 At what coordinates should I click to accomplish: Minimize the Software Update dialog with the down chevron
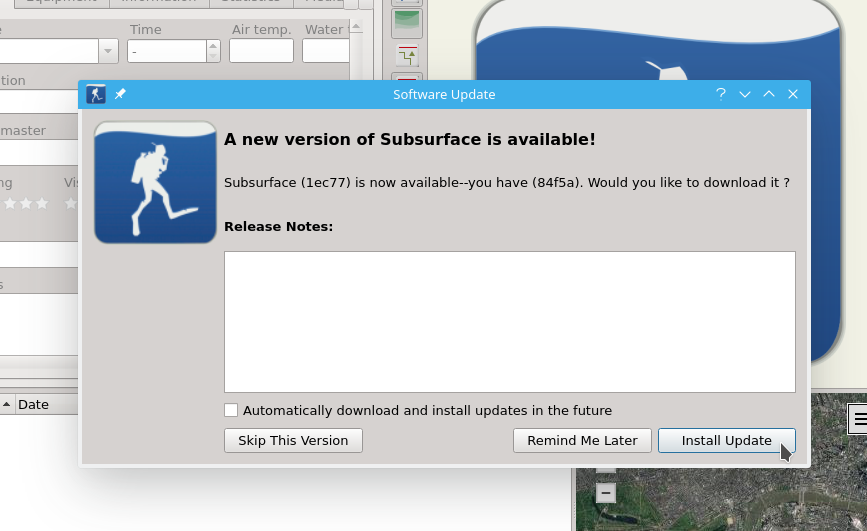(x=745, y=94)
